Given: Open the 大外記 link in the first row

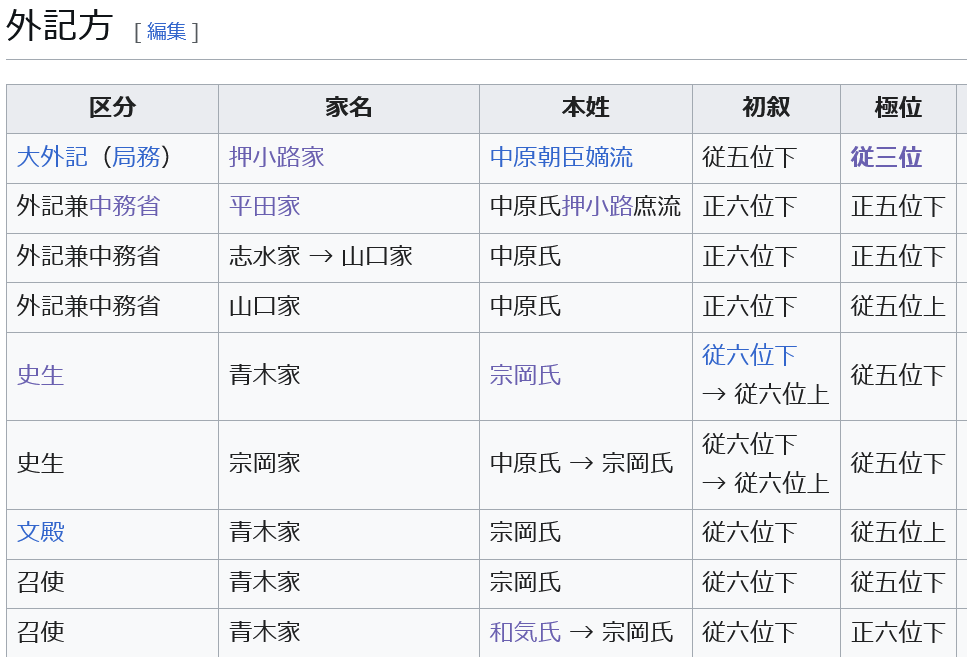Looking at the screenshot, I should point(52,158).
